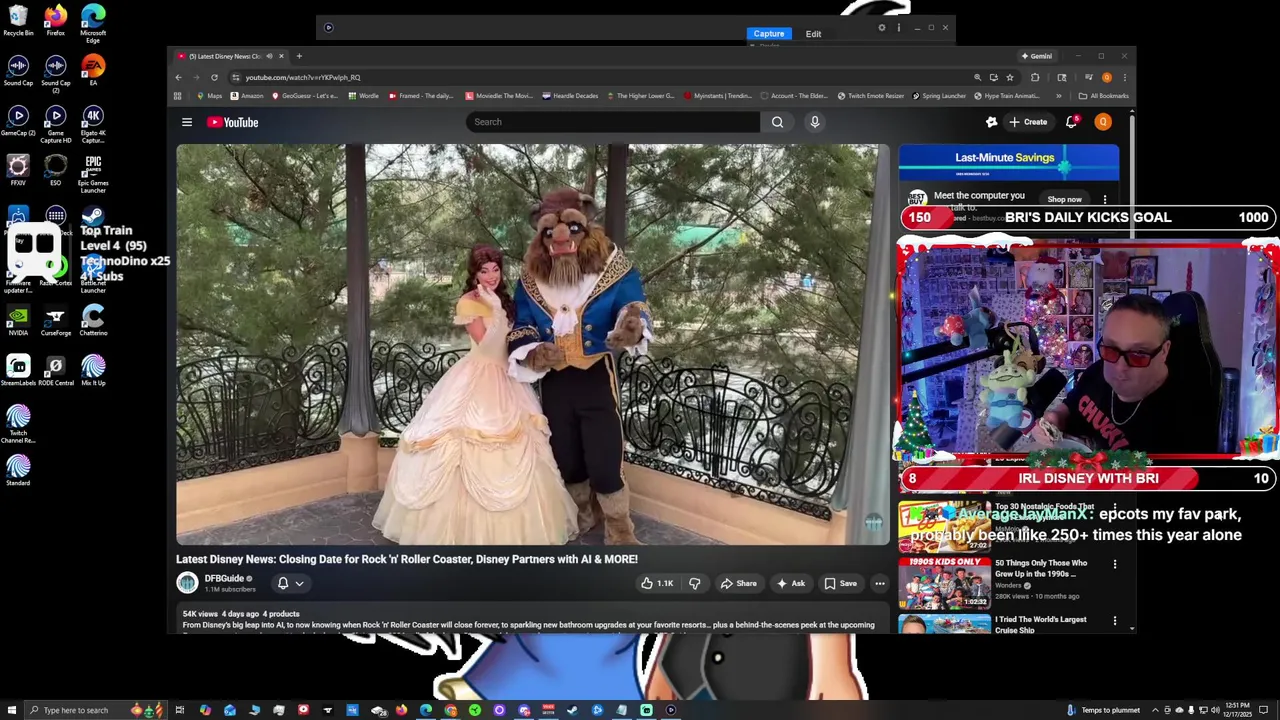The height and width of the screenshot is (720, 1280).
Task: Open the 50 Things Only Those Who Grew Up thumbnail
Action: (x=944, y=582)
